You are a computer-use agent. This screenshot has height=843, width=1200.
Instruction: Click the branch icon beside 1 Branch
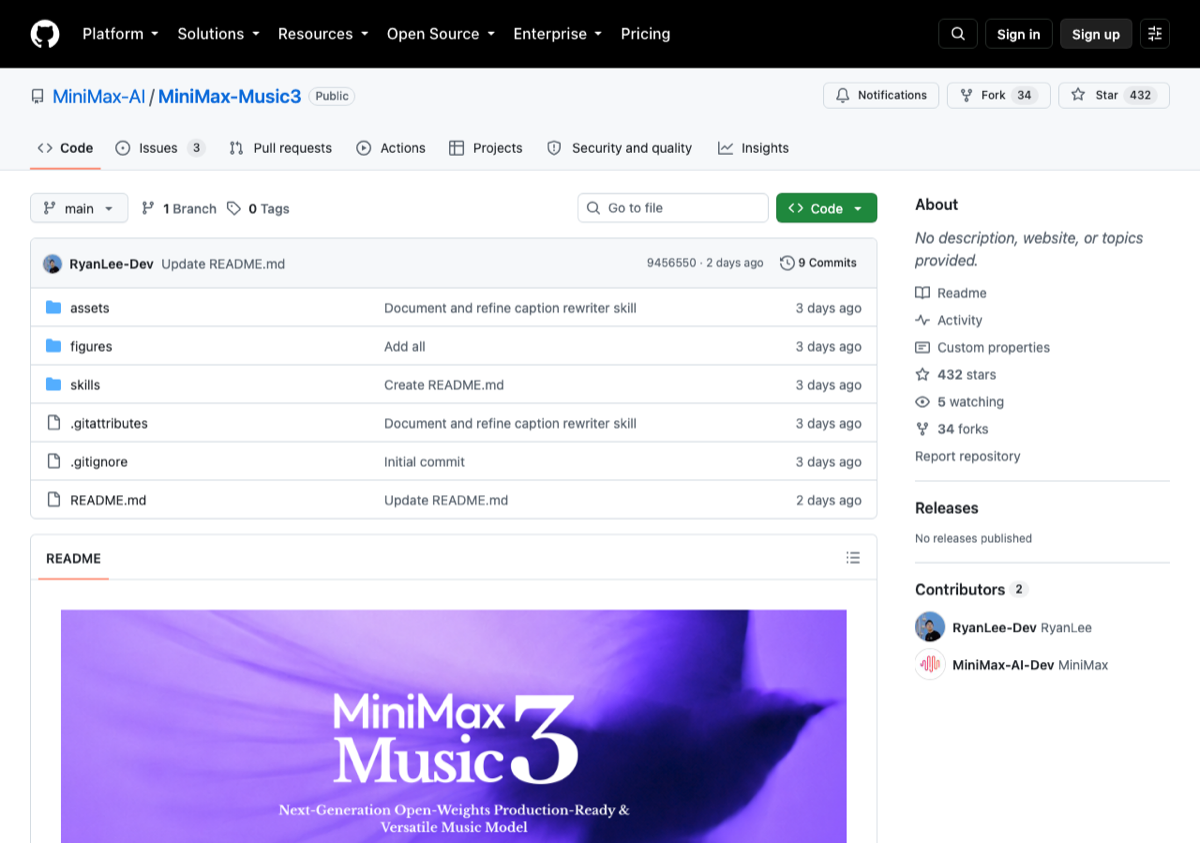[148, 209]
